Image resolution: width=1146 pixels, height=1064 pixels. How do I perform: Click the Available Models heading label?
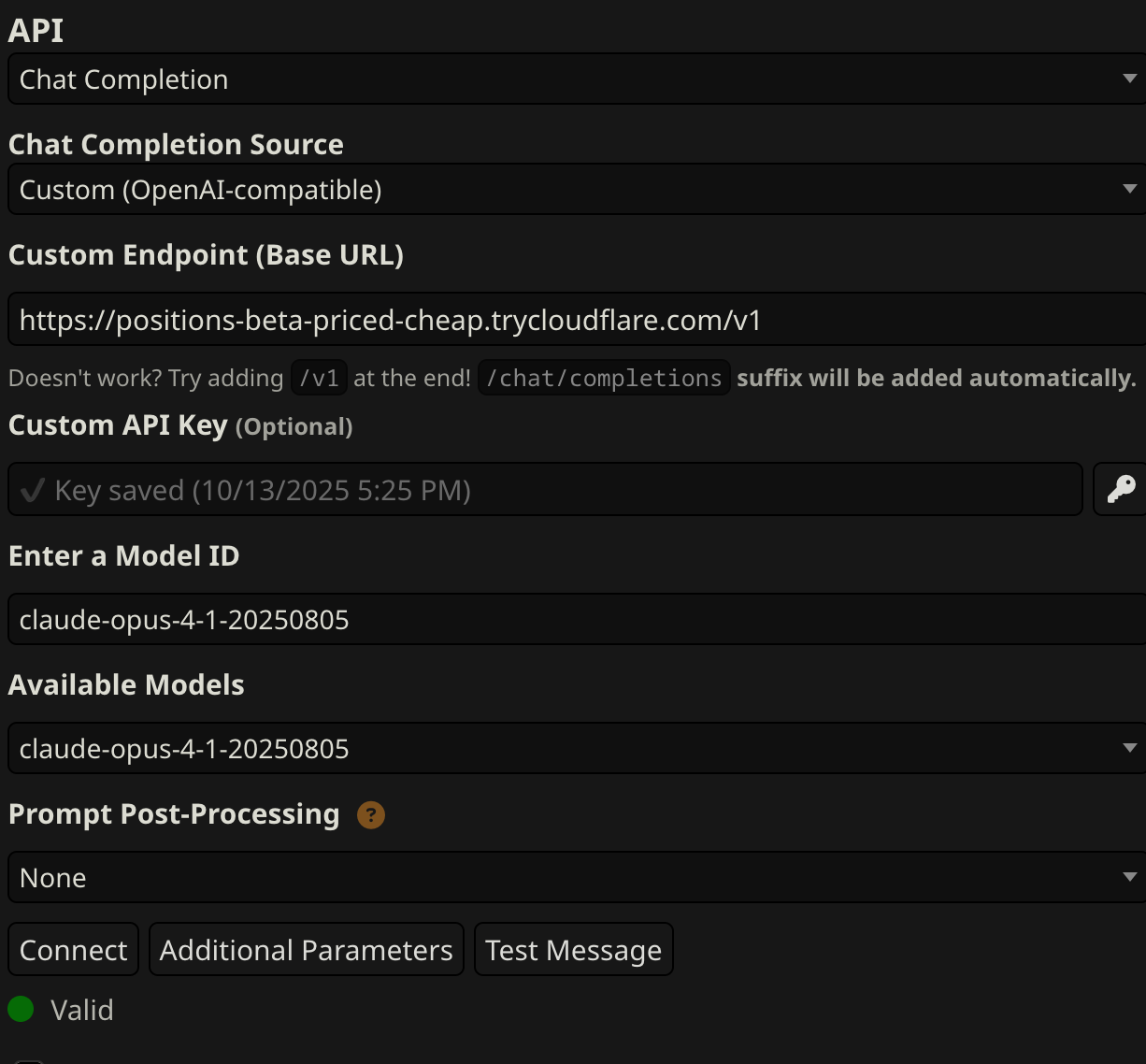click(126, 685)
